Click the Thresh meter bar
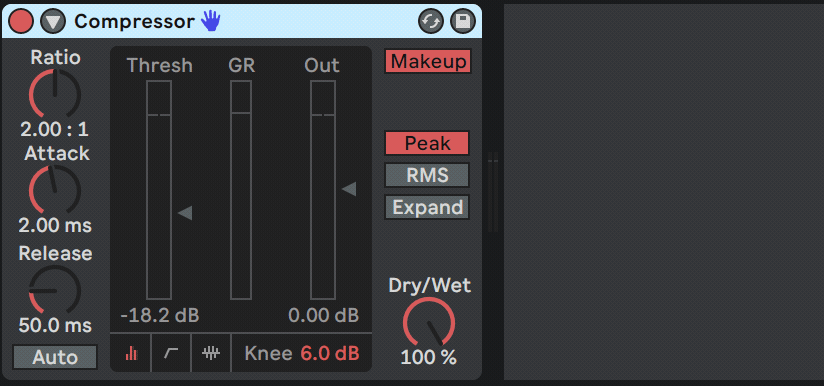 coord(159,190)
